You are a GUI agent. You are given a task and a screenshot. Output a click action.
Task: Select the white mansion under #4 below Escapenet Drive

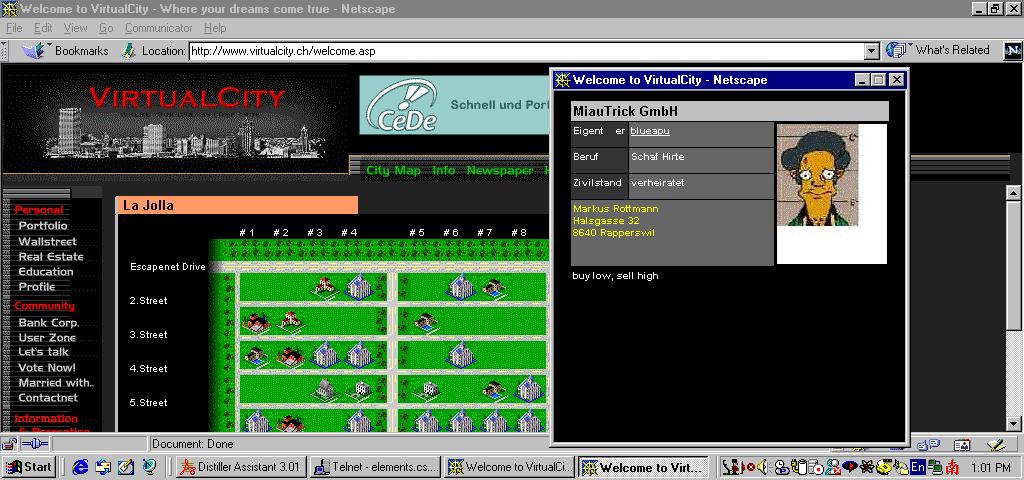[358, 285]
